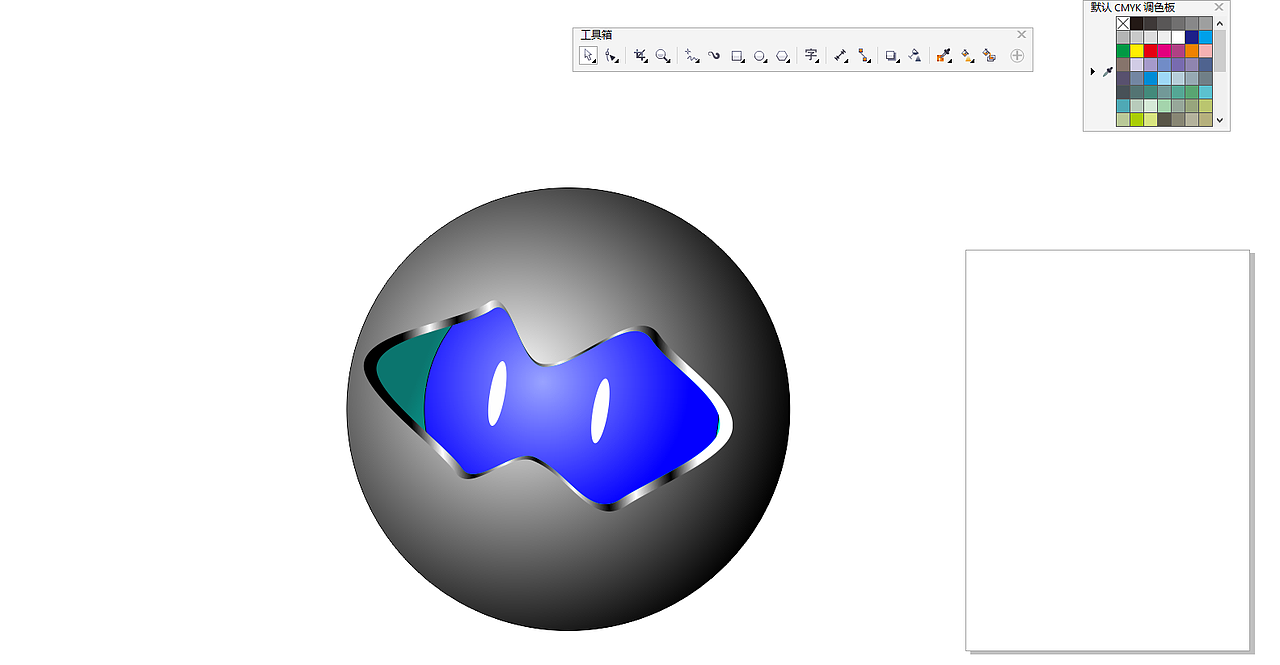Select the Smart Fill tool
The image size is (1280, 665).
pos(990,56)
